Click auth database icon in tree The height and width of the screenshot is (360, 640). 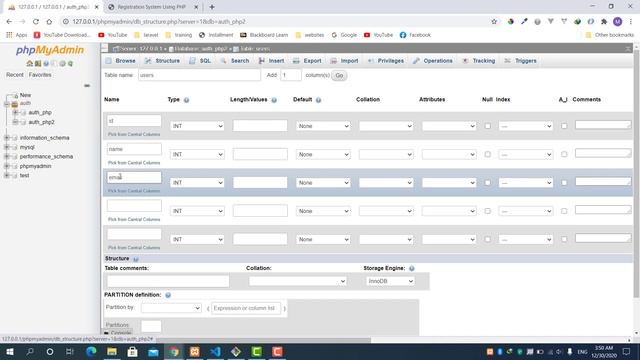click(14, 104)
